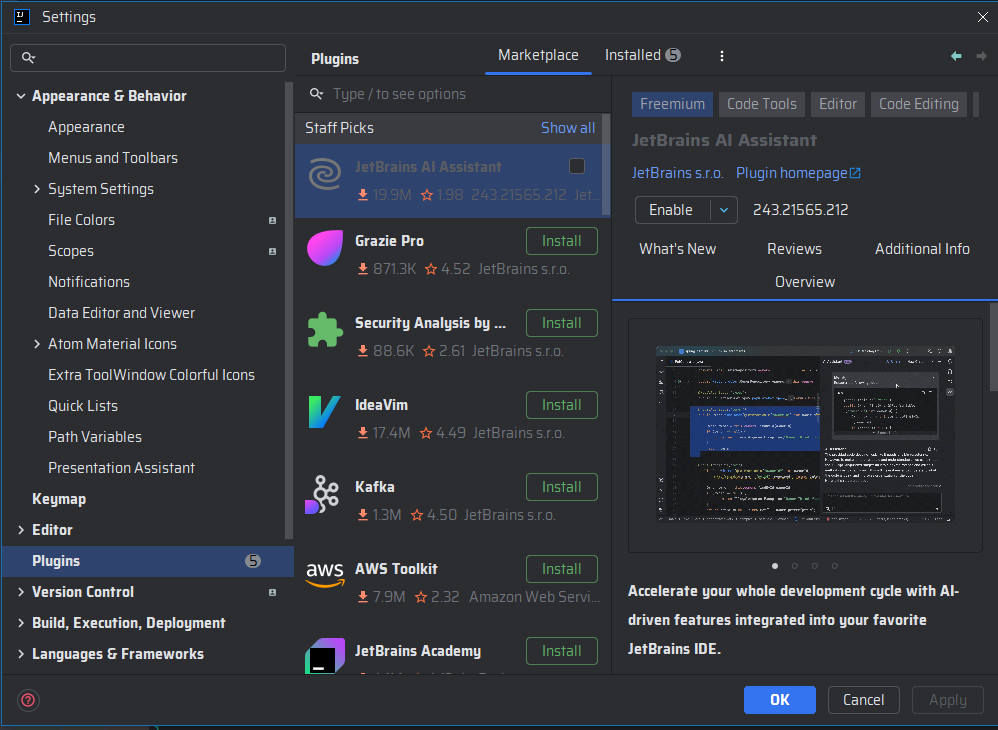
Task: Confirm settings with the OK button
Action: pos(780,700)
